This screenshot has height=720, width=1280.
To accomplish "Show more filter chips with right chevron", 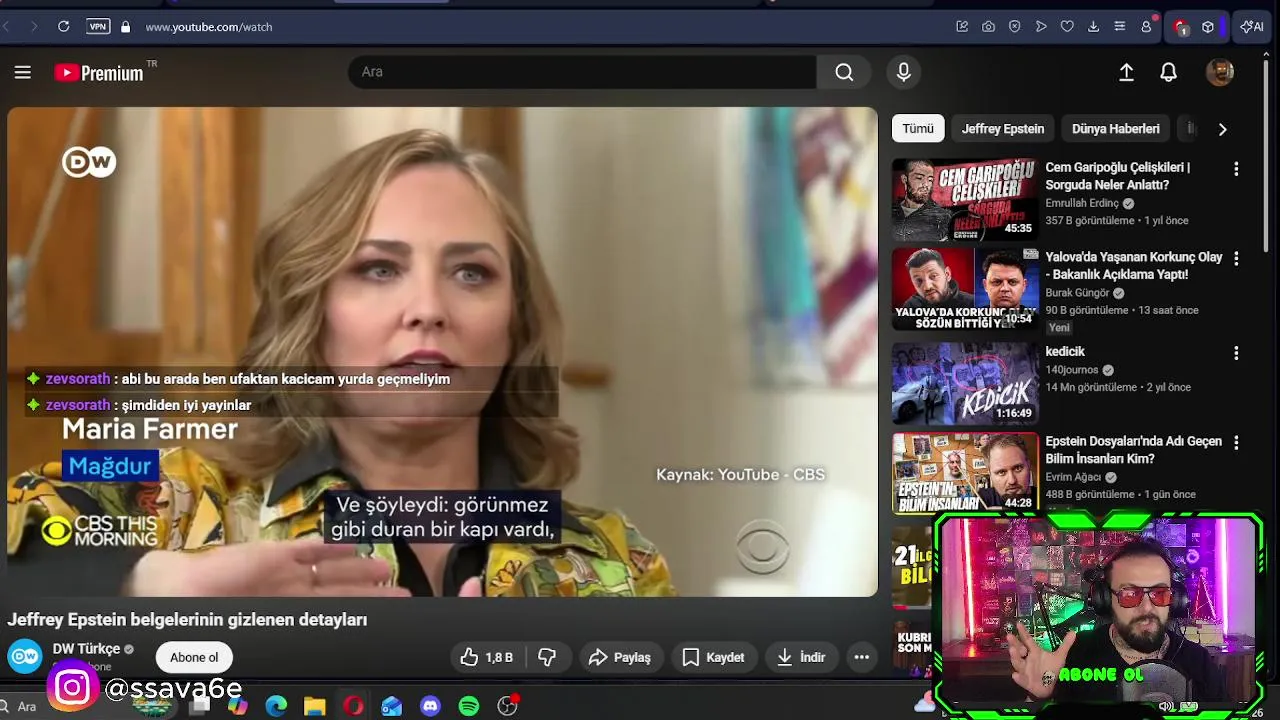I will (1222, 129).
